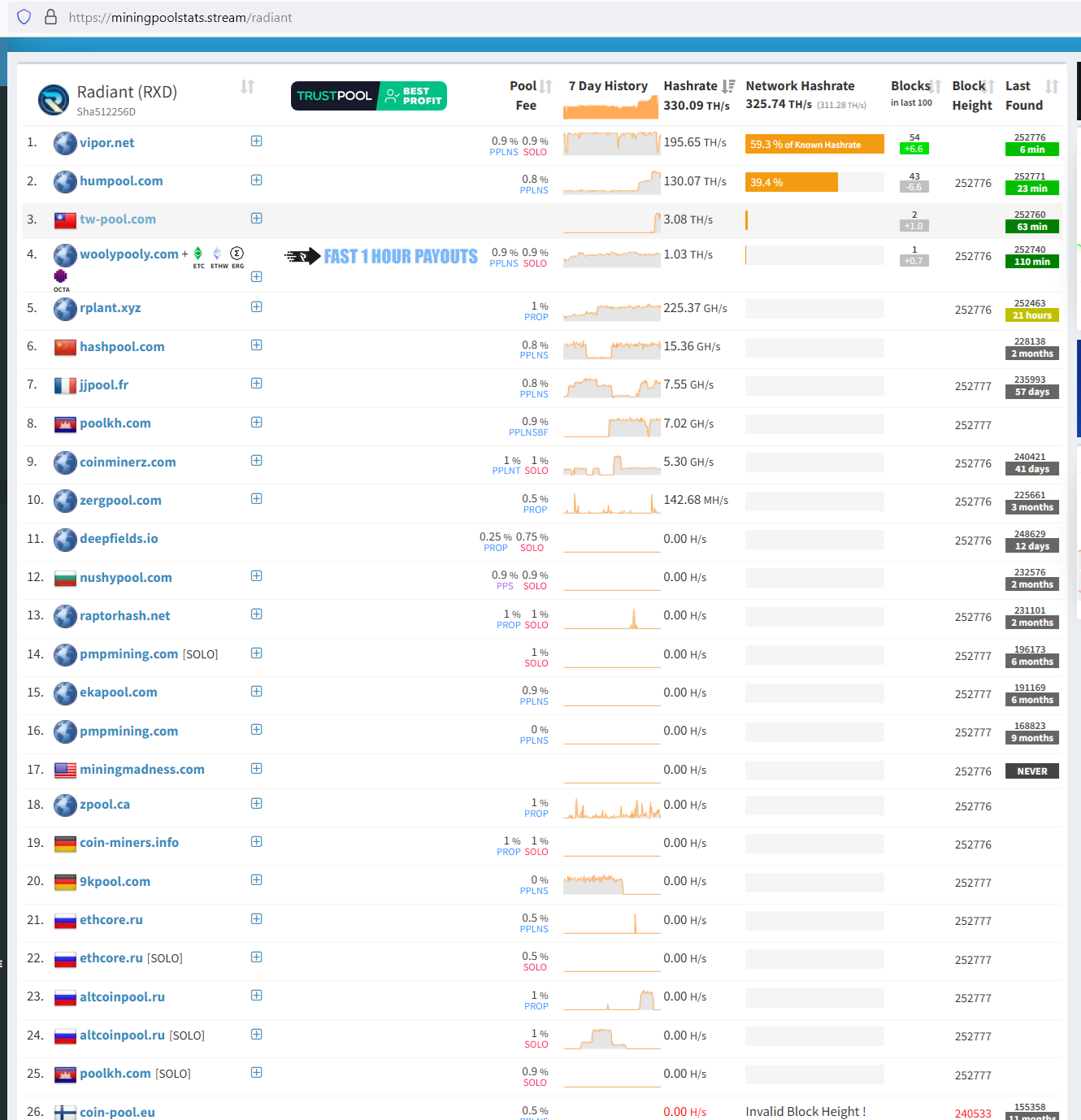Click the padlock site security icon

[50, 17]
